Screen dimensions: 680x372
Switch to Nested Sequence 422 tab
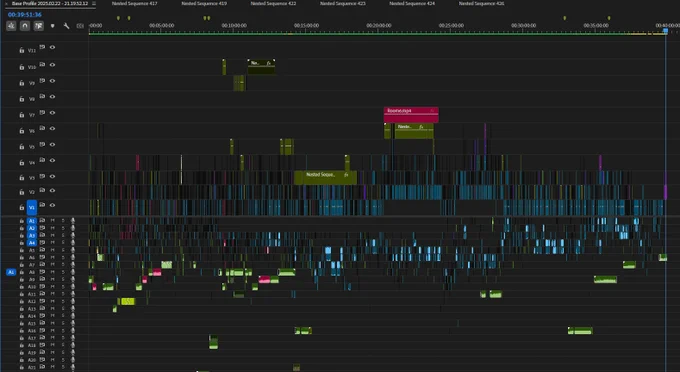(x=273, y=3)
